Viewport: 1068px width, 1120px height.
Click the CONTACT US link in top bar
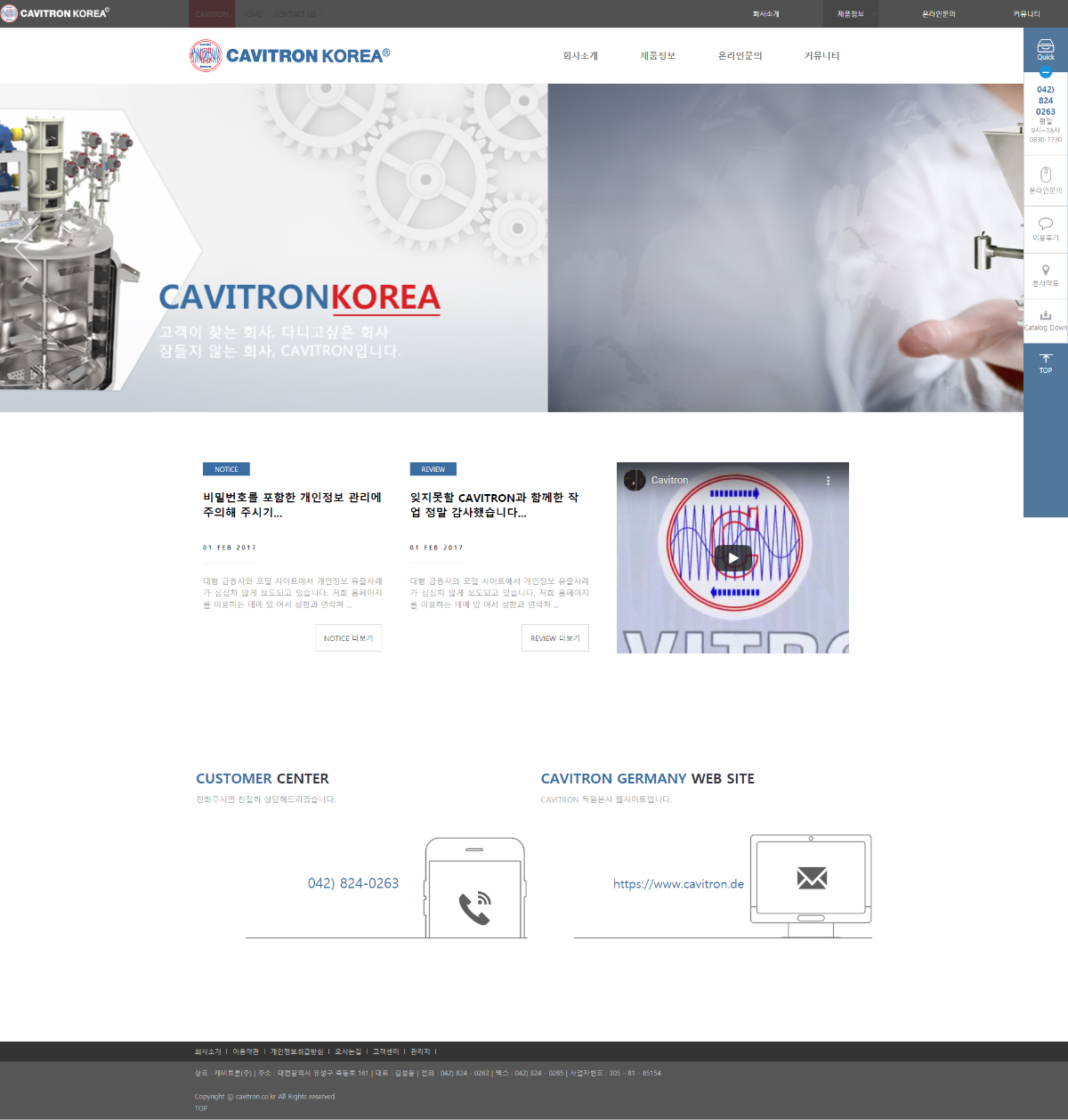click(x=295, y=14)
